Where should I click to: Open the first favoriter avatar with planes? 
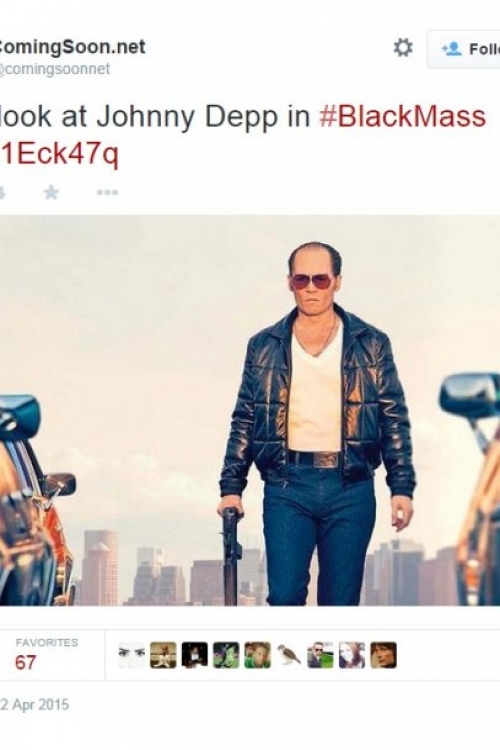(x=131, y=655)
